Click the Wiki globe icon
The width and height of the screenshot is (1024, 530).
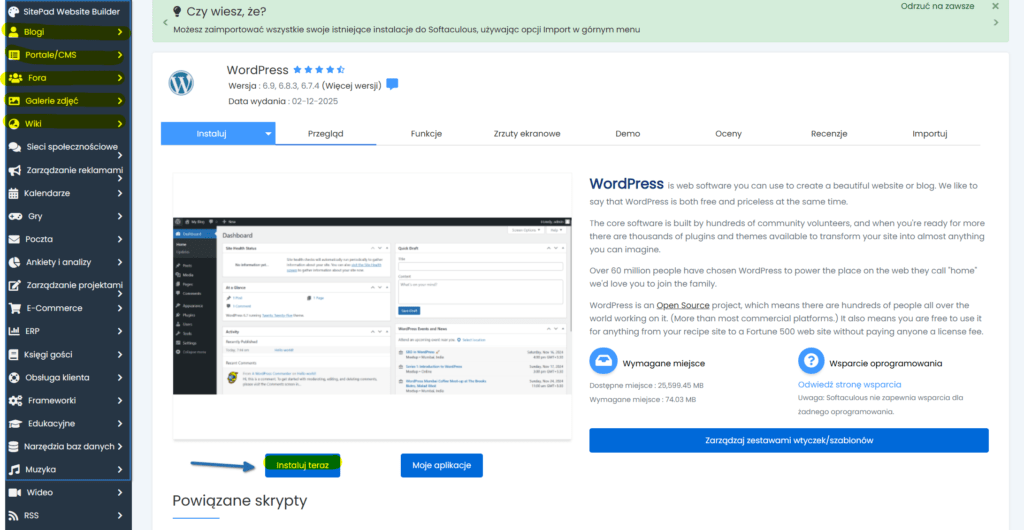14,124
